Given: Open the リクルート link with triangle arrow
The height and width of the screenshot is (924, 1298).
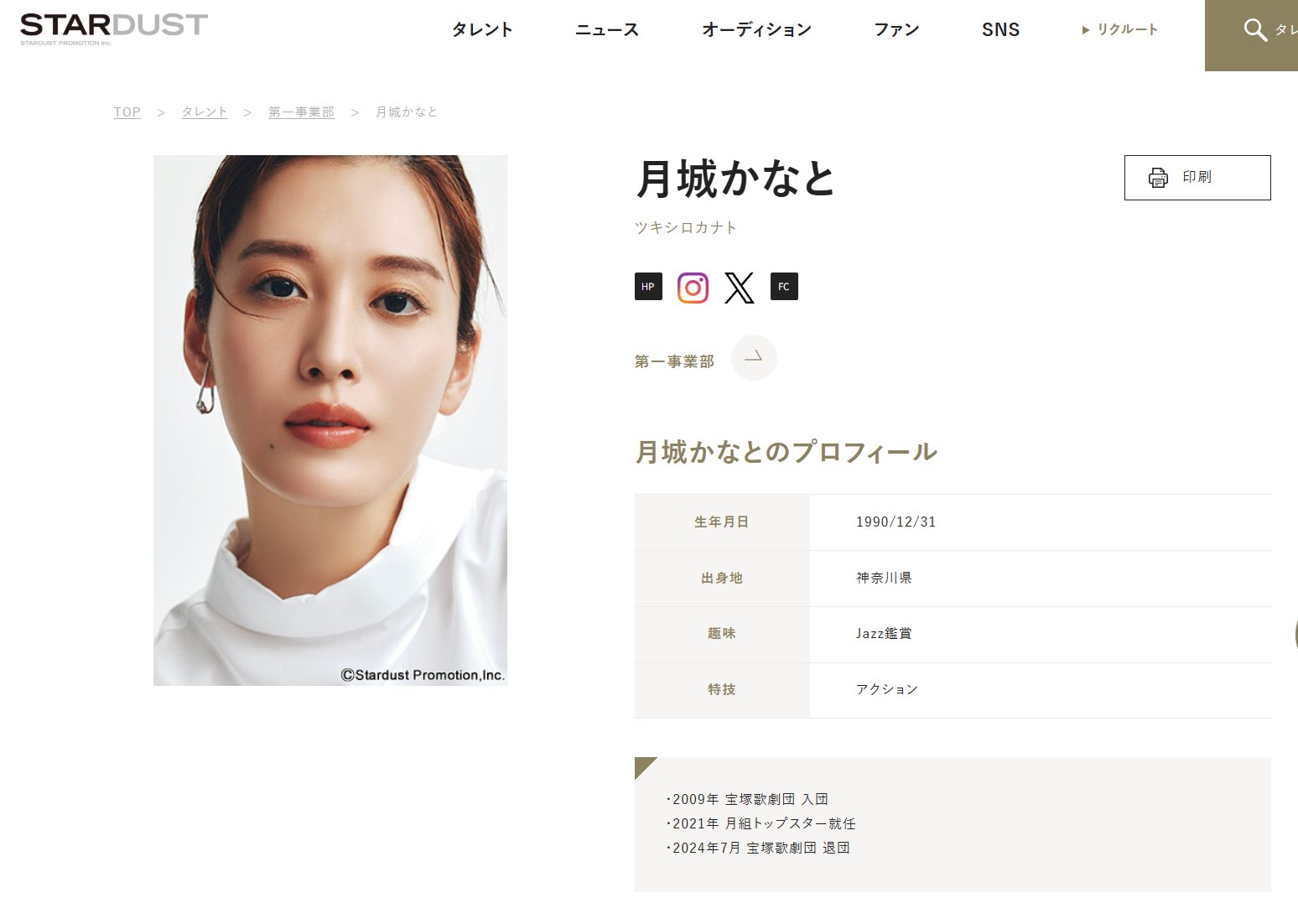Looking at the screenshot, I should tap(1120, 29).
